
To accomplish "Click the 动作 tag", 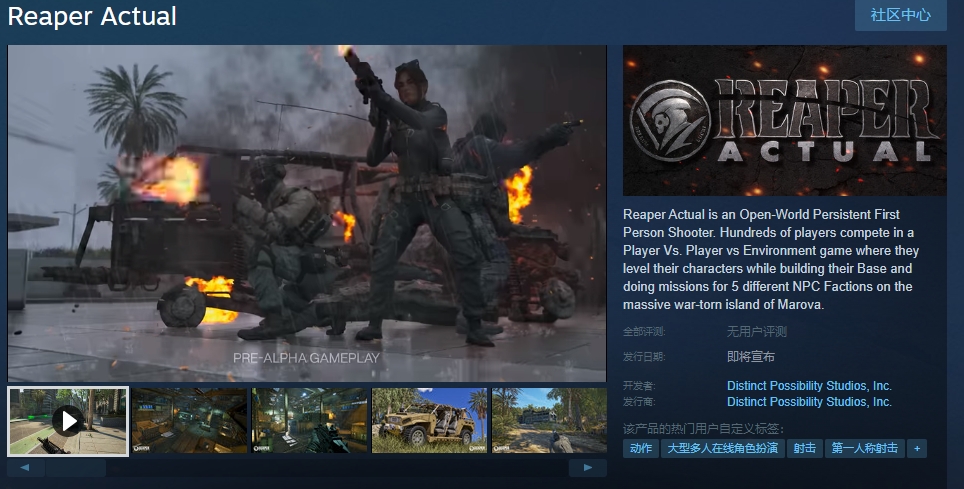I will [x=641, y=448].
